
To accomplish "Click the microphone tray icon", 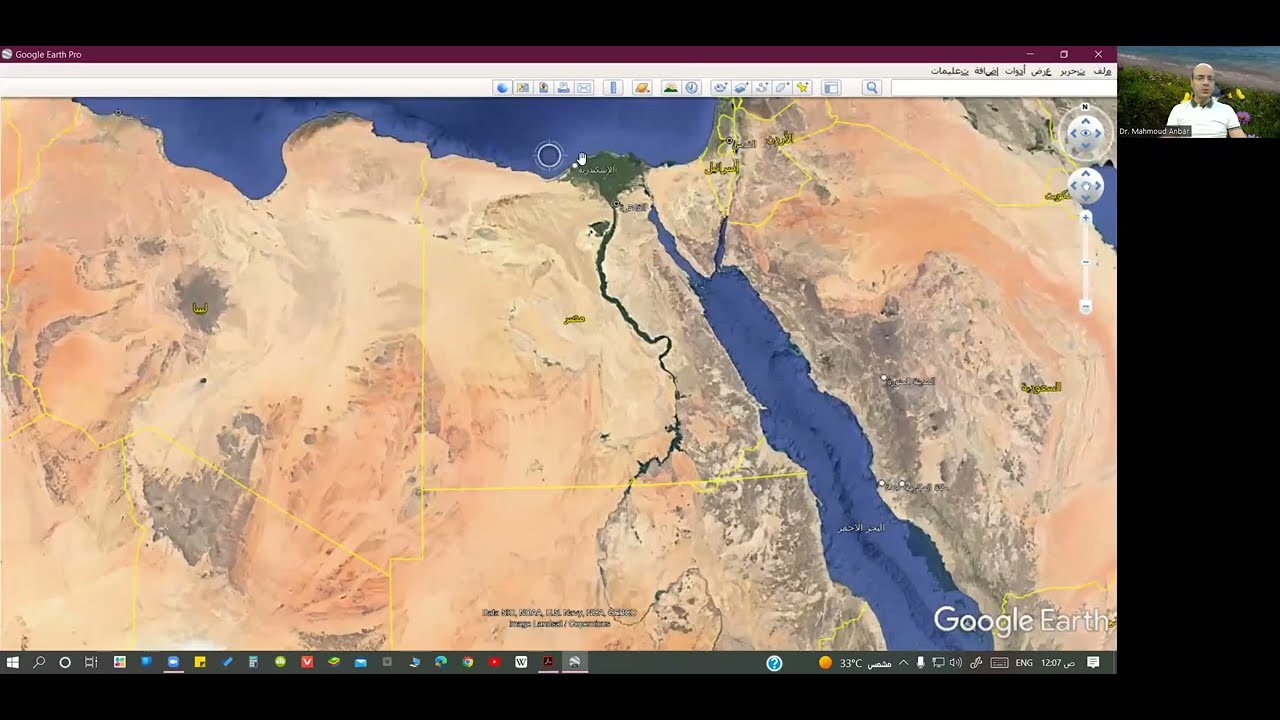I will pyautogui.click(x=921, y=663).
